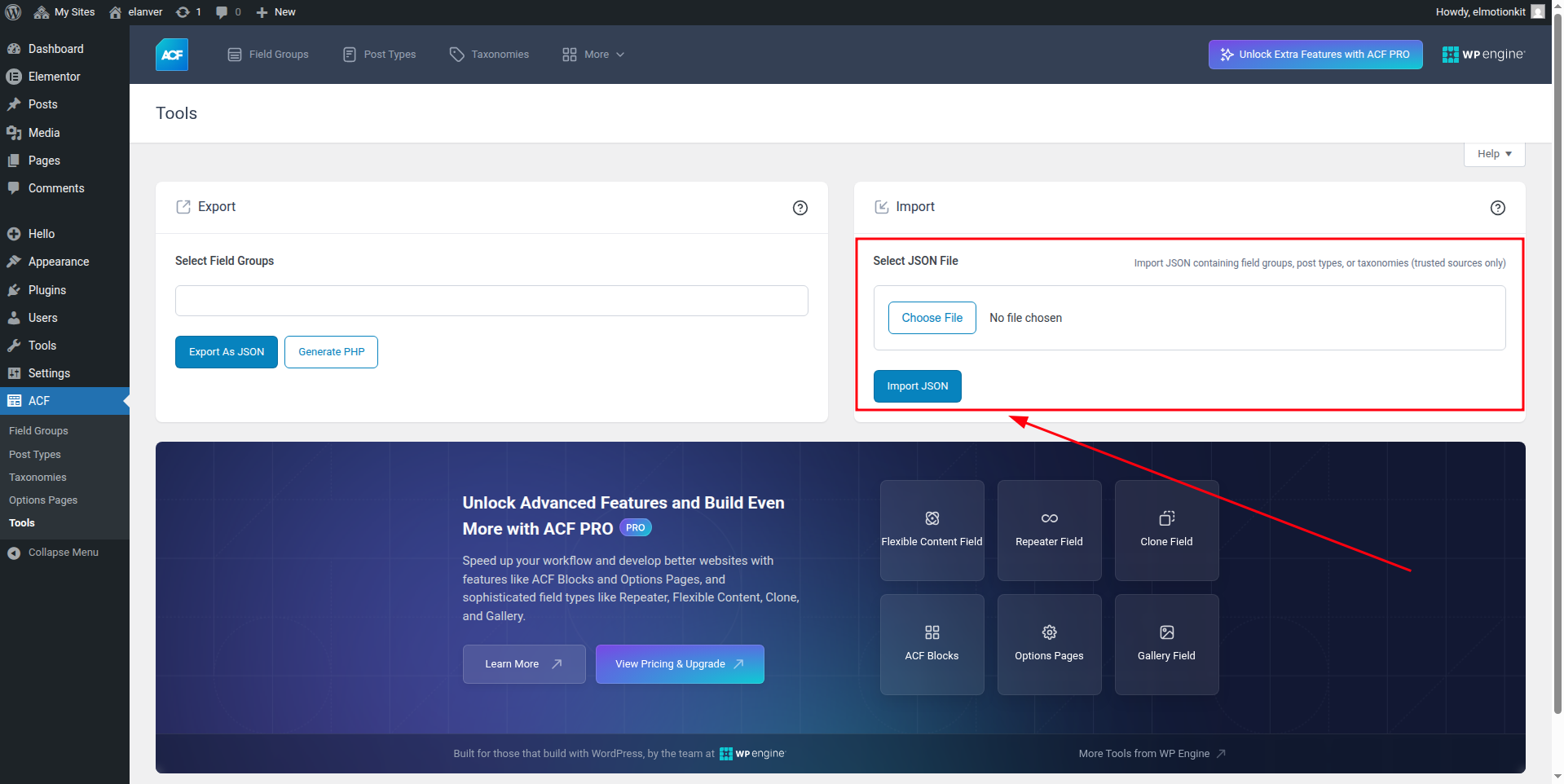Open Comments in the sidebar
Viewport: 1564px width, 784px height.
click(x=64, y=188)
